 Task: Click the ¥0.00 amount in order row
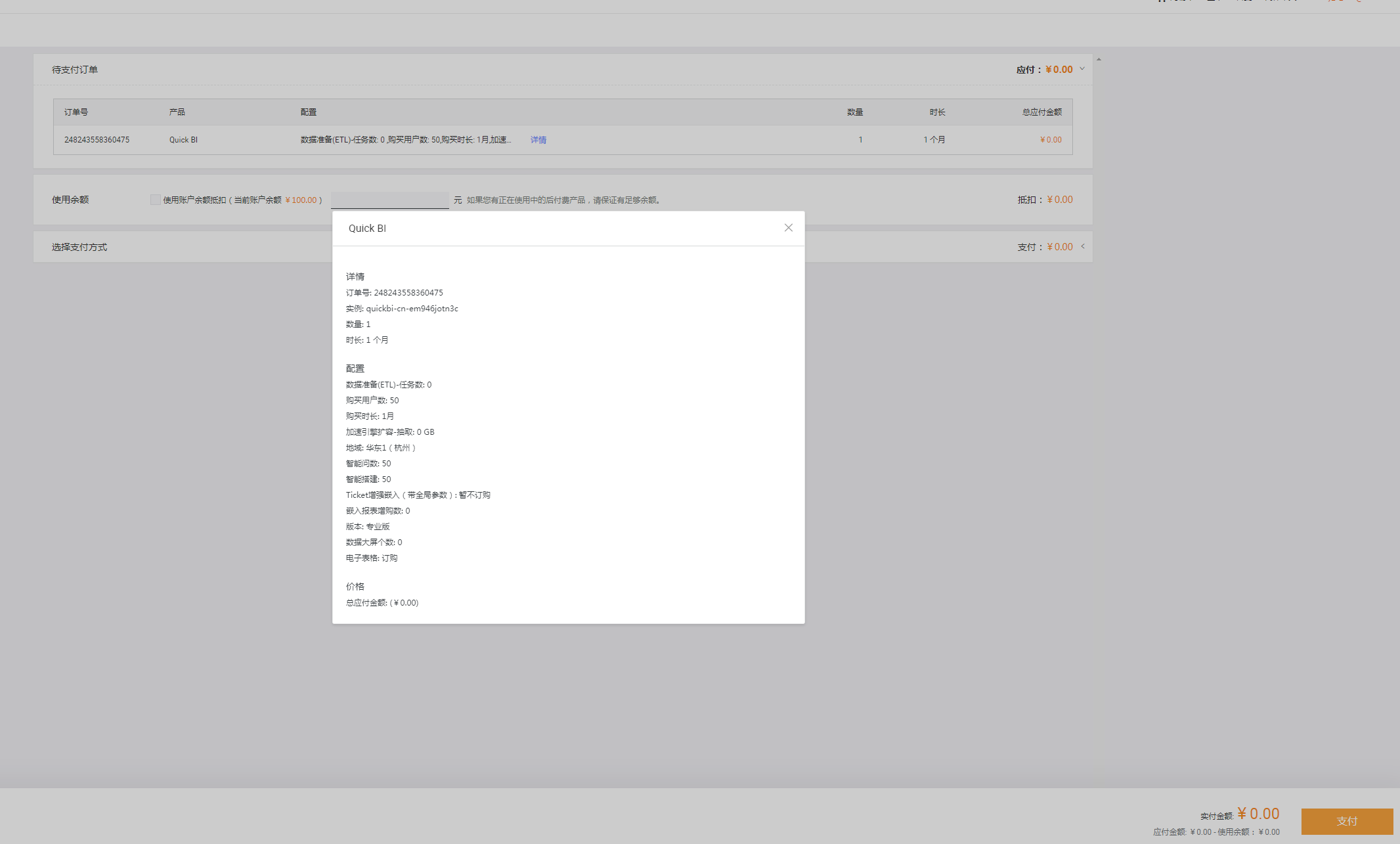(x=1051, y=140)
